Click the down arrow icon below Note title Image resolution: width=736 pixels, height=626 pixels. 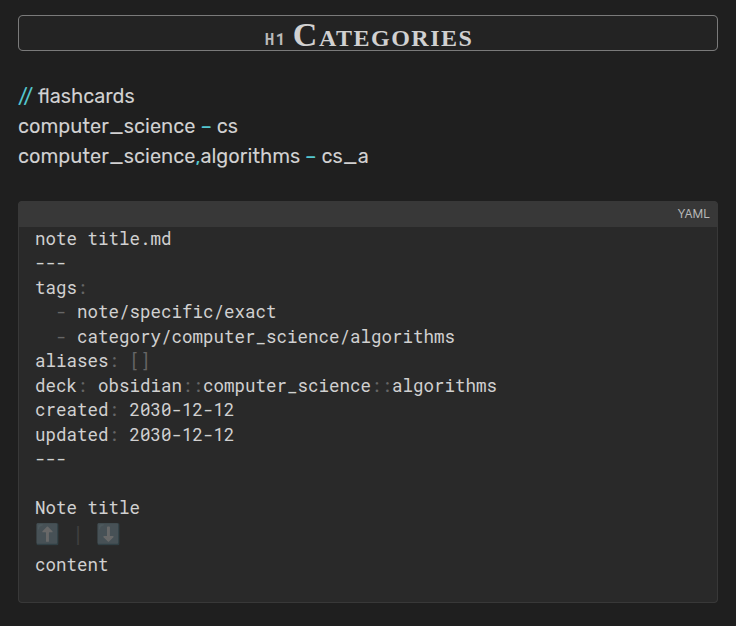[x=108, y=534]
